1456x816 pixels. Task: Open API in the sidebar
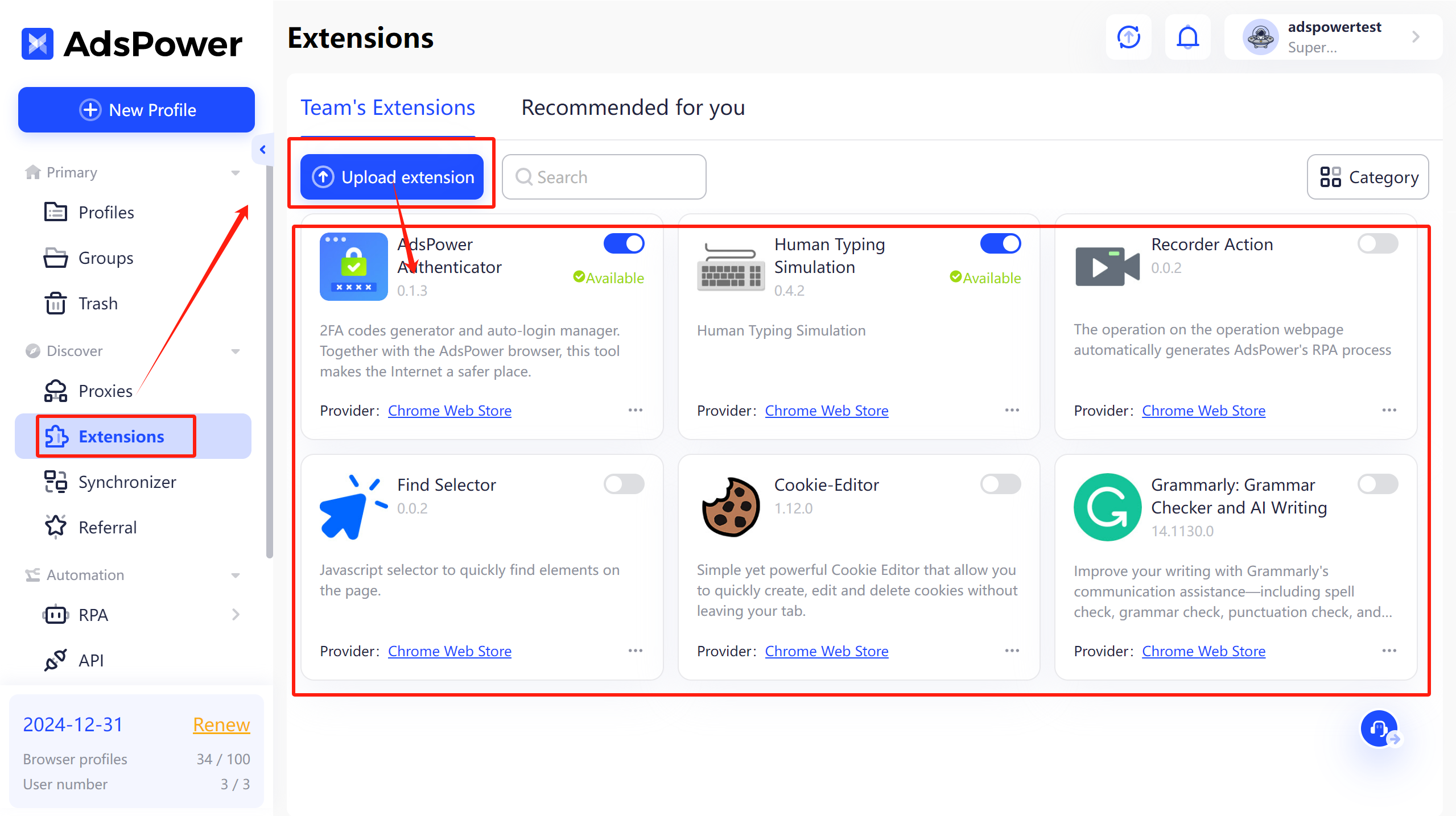[x=133, y=660]
